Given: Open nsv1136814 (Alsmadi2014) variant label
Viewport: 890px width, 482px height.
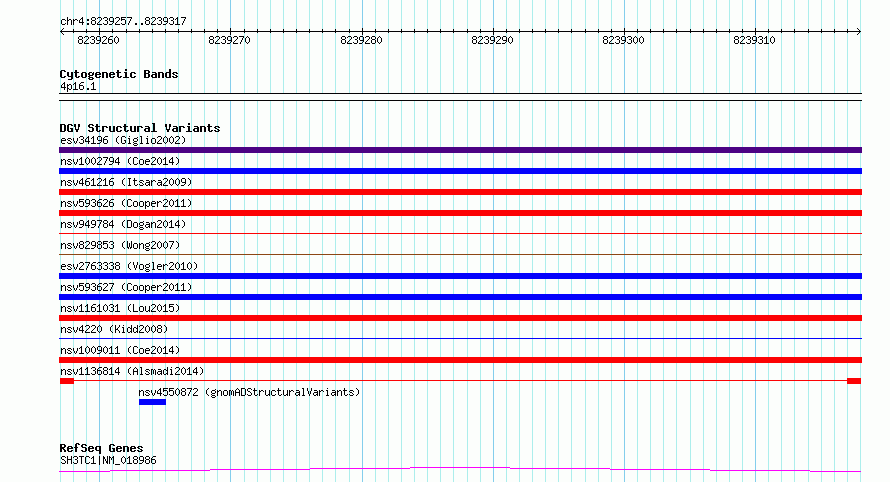Looking at the screenshot, I should pyautogui.click(x=132, y=371).
